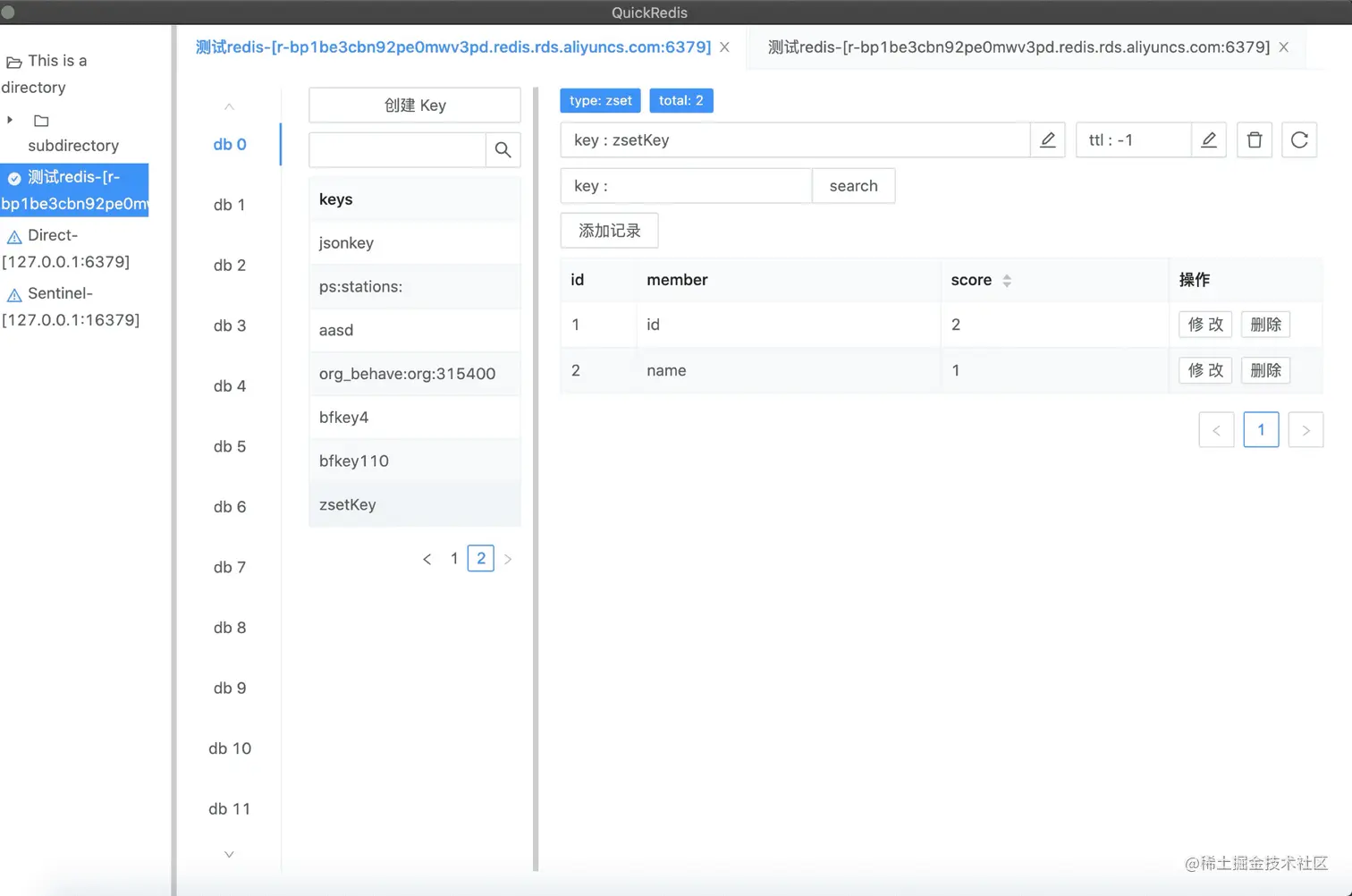The image size is (1352, 896).
Task: Select database db 10
Action: [230, 748]
